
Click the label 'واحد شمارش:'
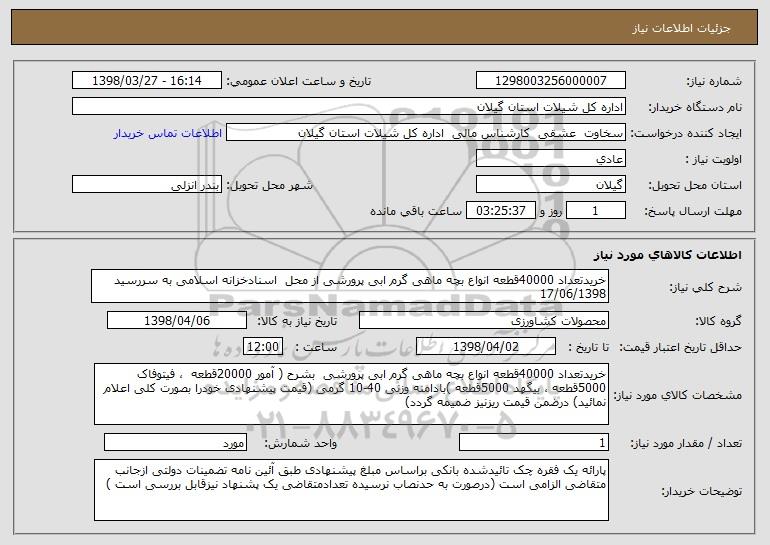click(x=301, y=444)
